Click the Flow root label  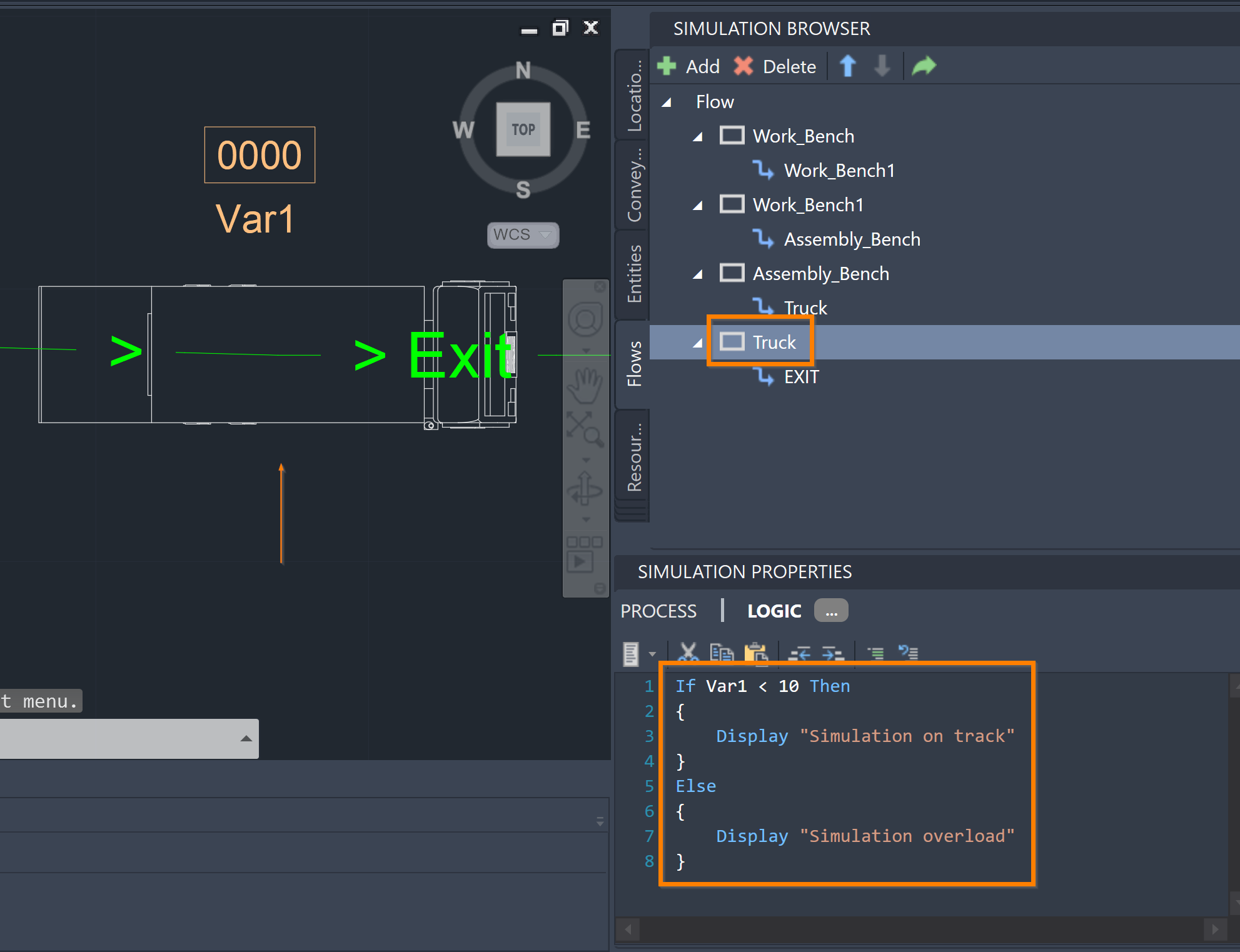pyautogui.click(x=715, y=101)
